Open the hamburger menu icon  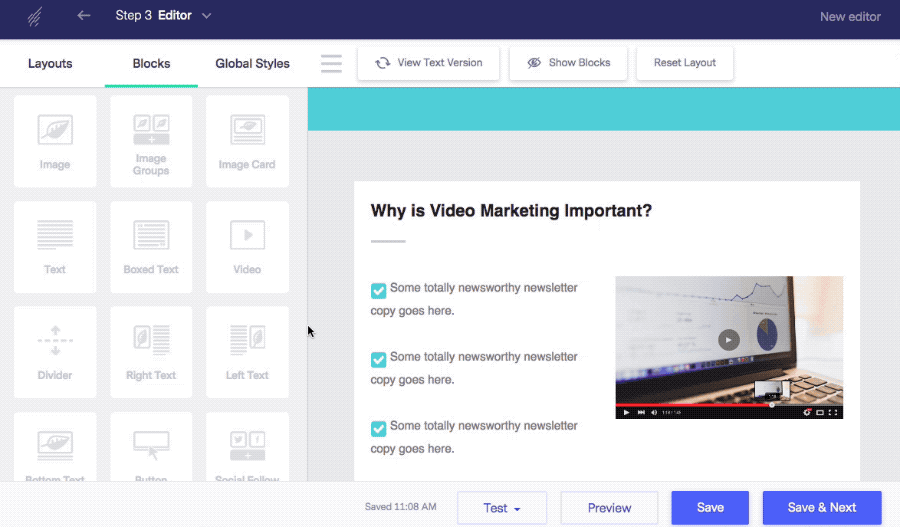(x=331, y=63)
